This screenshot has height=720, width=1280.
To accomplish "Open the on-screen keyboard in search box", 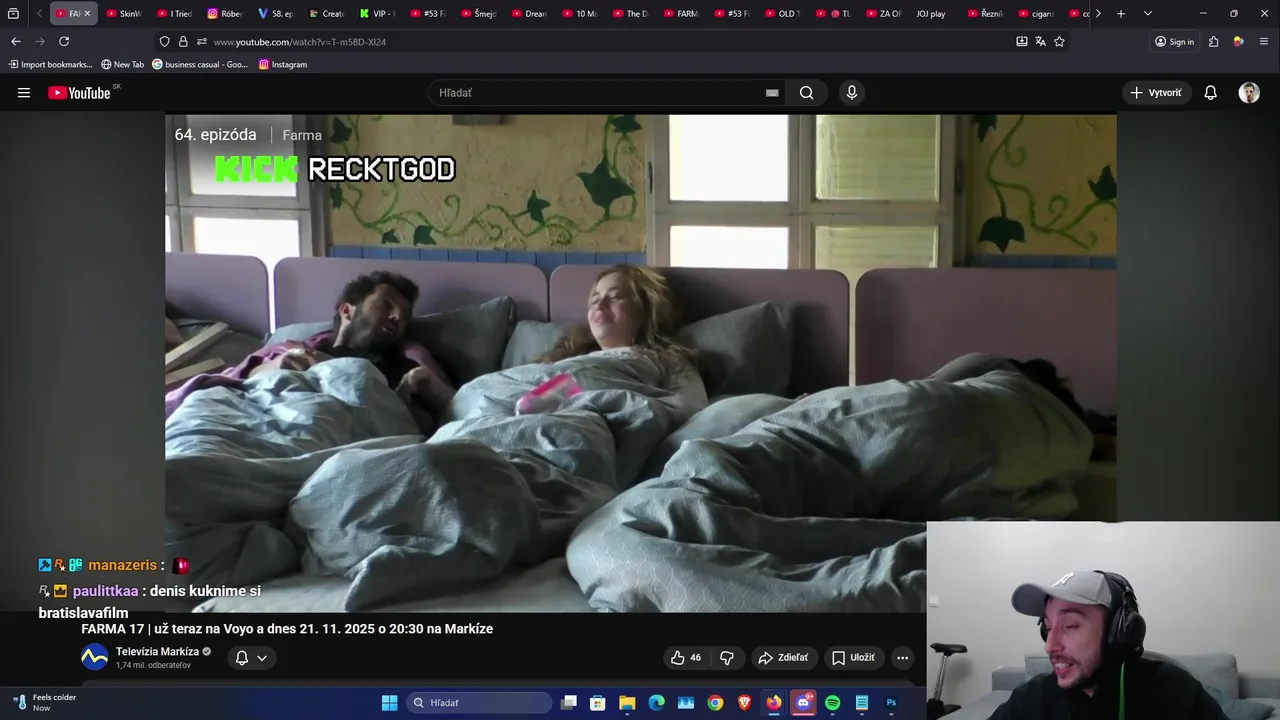I will coord(772,93).
